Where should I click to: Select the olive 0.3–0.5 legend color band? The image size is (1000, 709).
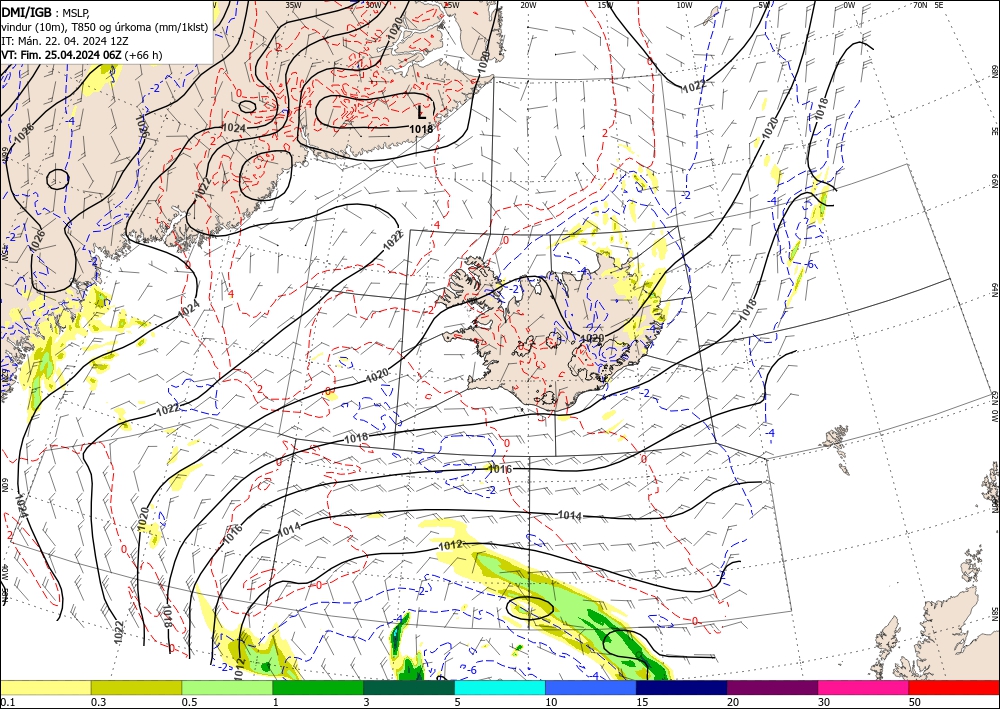click(x=136, y=687)
